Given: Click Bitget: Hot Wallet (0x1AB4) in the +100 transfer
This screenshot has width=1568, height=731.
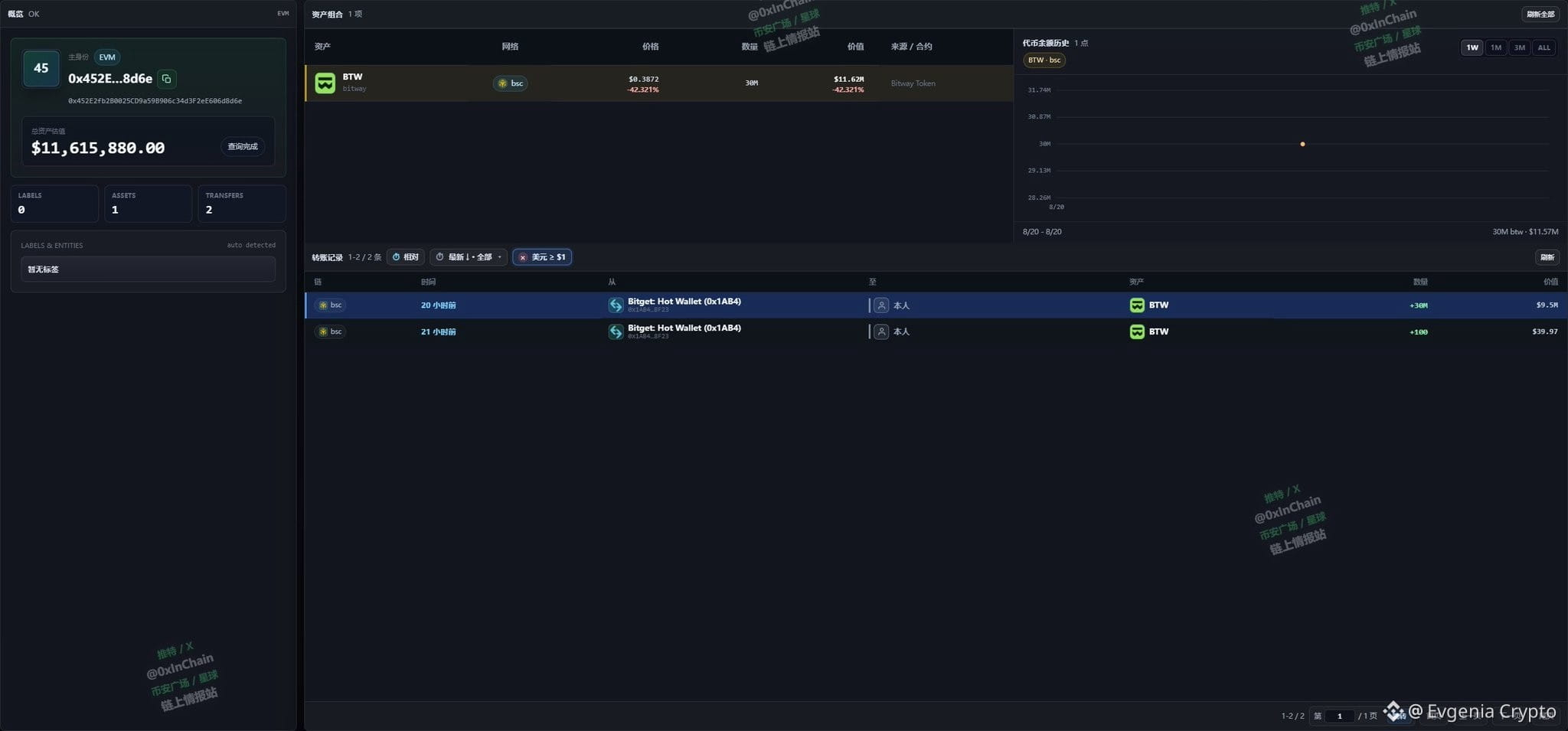Looking at the screenshot, I should (684, 328).
